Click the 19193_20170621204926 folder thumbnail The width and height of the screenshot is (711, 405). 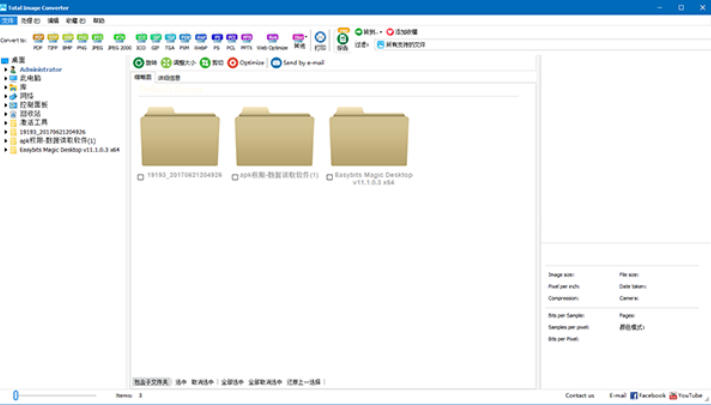pos(180,137)
